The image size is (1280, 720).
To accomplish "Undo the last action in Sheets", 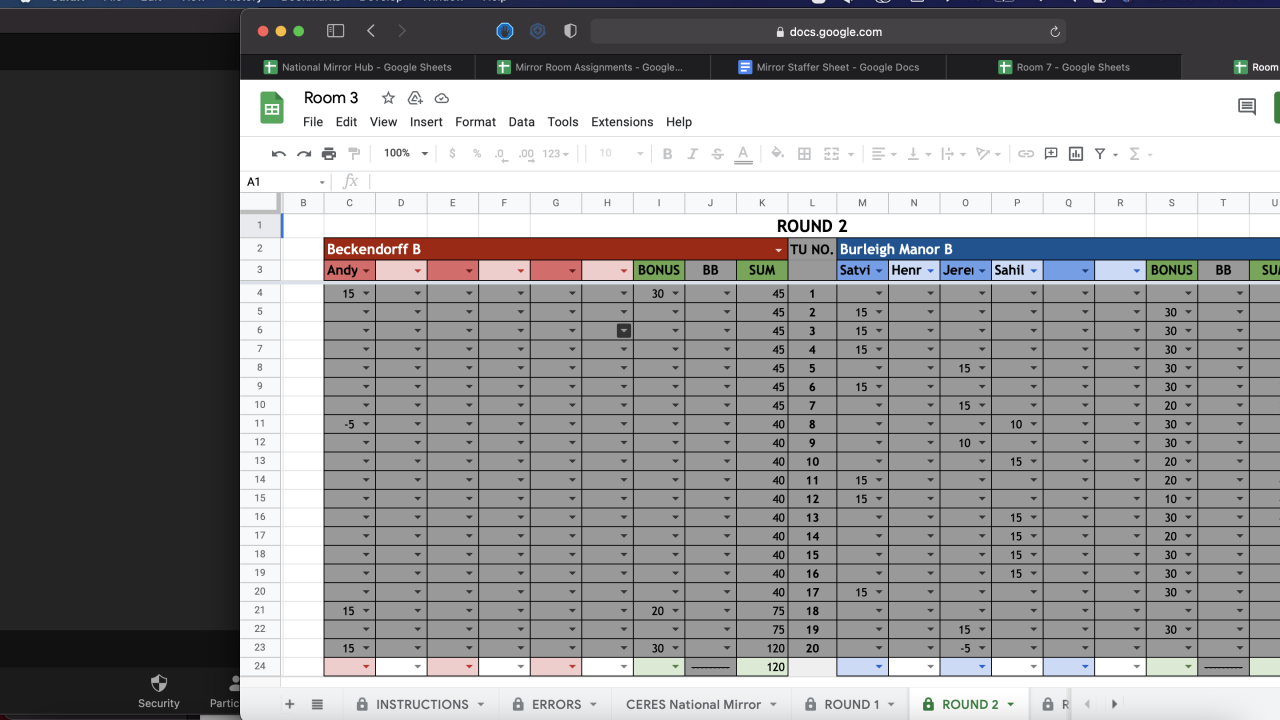I will click(x=279, y=154).
